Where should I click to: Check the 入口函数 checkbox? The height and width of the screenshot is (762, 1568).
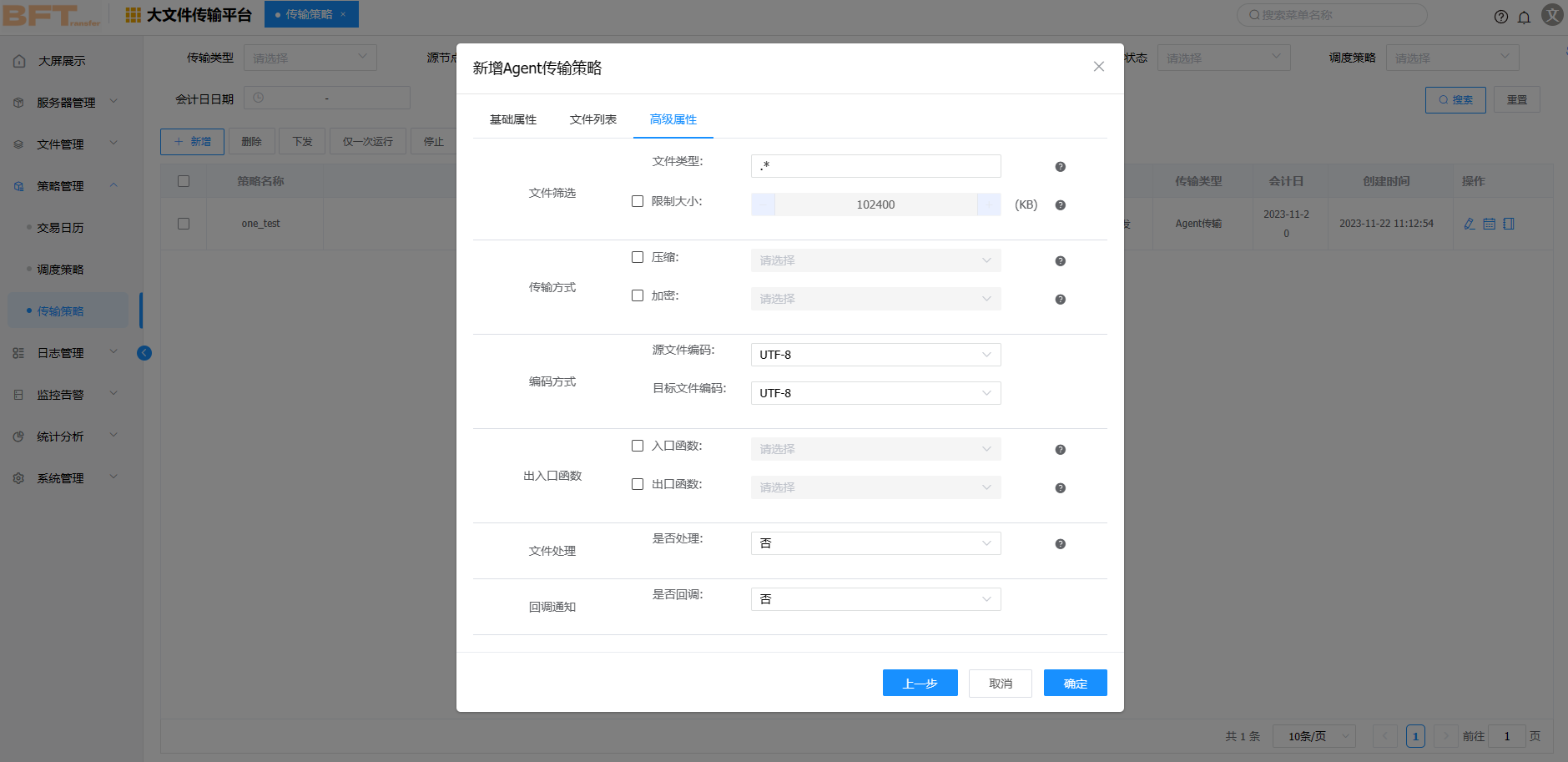638,446
